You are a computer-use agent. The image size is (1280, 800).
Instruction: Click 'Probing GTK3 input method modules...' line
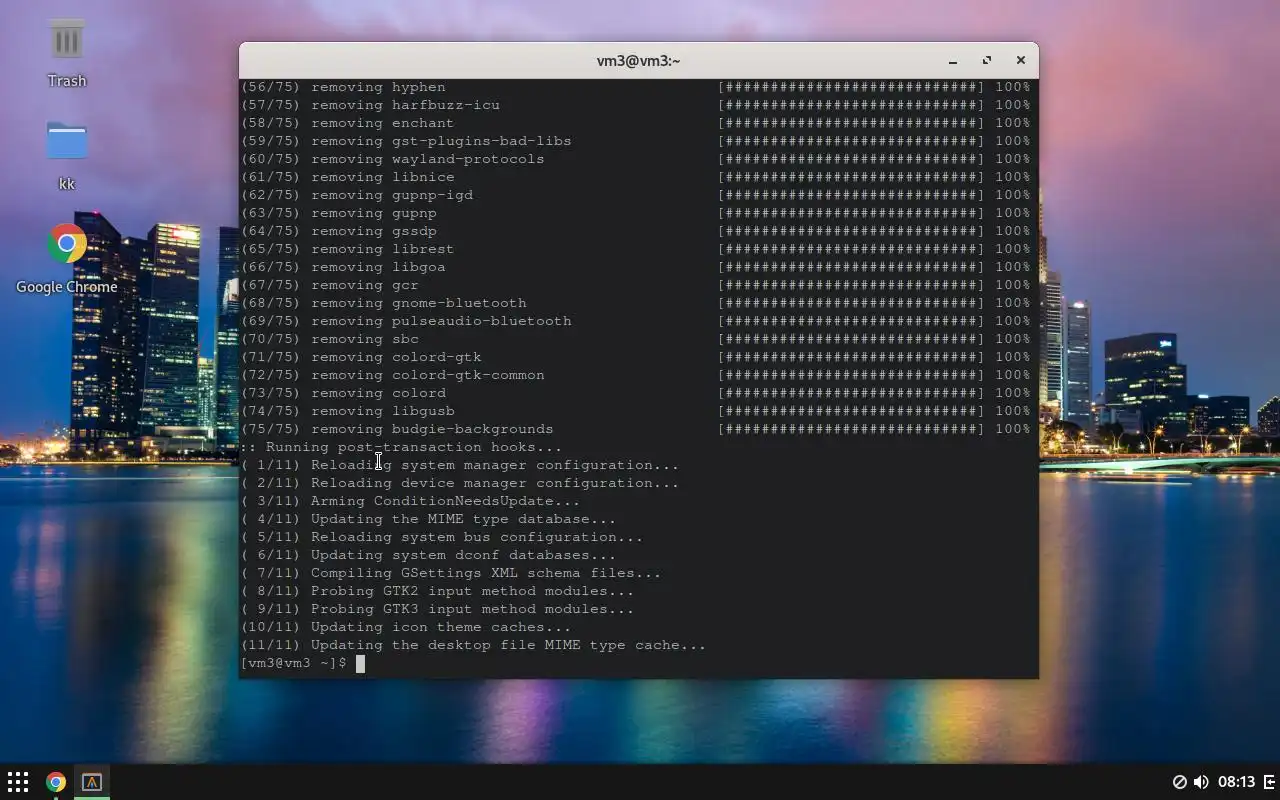(437, 609)
